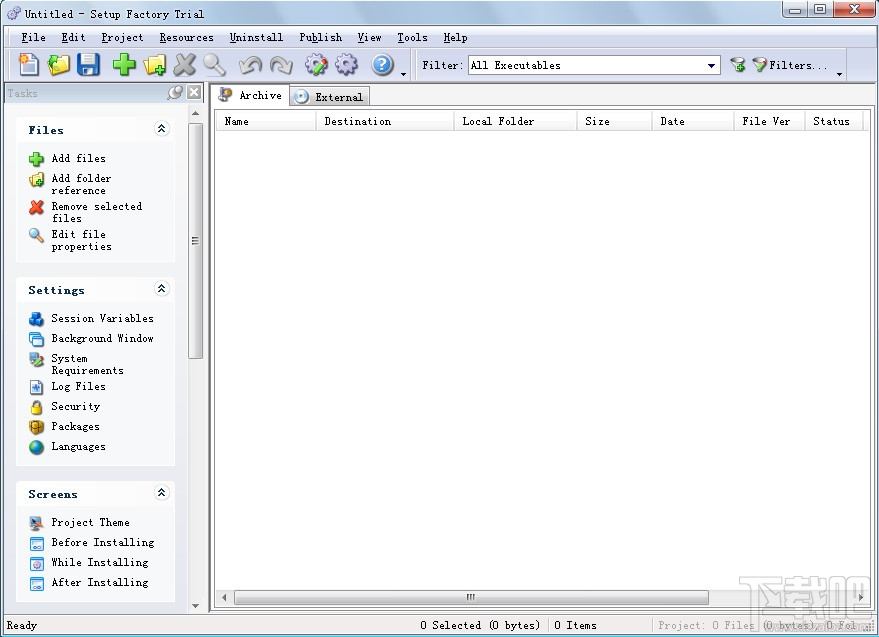Open the filter toolbar options arrow
The width and height of the screenshot is (879, 637).
839,74
